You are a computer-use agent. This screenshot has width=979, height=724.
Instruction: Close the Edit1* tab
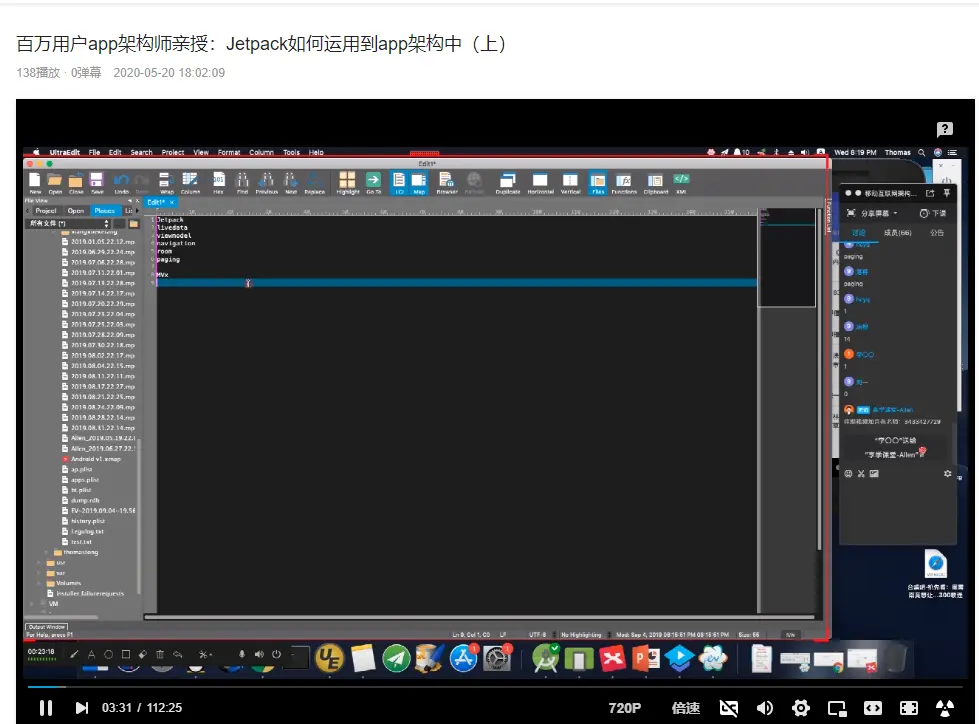(x=172, y=202)
